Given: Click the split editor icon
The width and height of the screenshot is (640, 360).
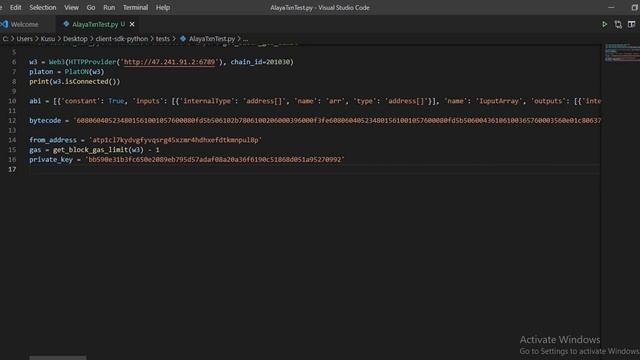Looking at the screenshot, I should click(631, 24).
